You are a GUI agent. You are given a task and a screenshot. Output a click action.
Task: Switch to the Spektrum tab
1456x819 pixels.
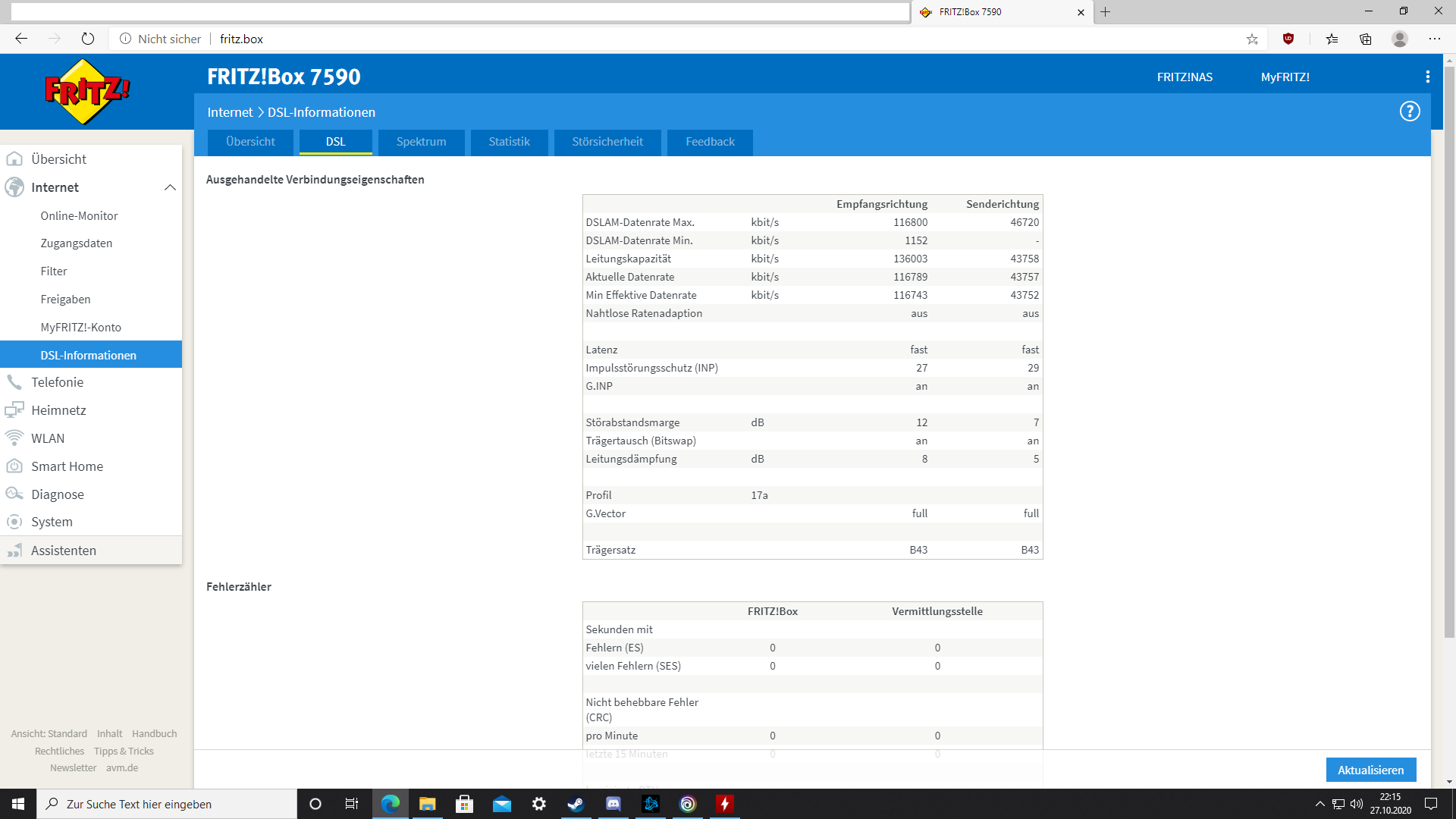click(x=421, y=142)
